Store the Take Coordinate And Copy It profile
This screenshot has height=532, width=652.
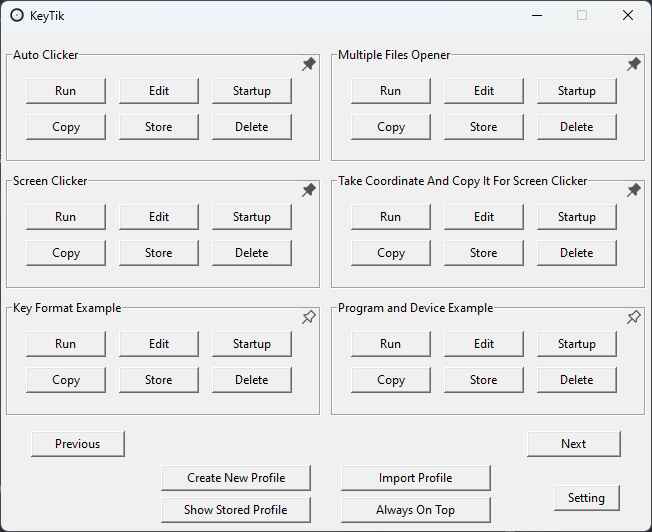(484, 253)
